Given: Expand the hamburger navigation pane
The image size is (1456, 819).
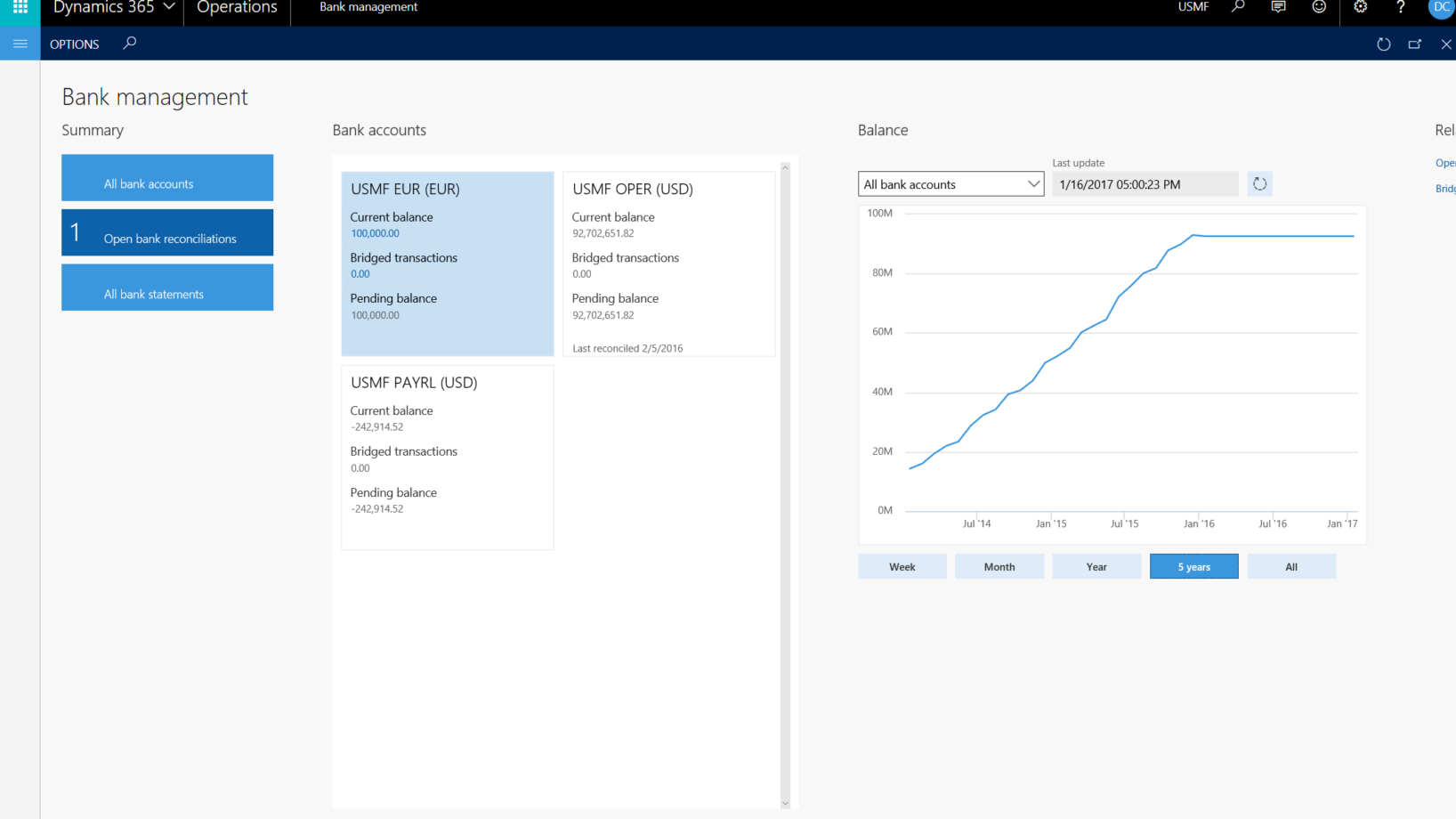Looking at the screenshot, I should [20, 44].
